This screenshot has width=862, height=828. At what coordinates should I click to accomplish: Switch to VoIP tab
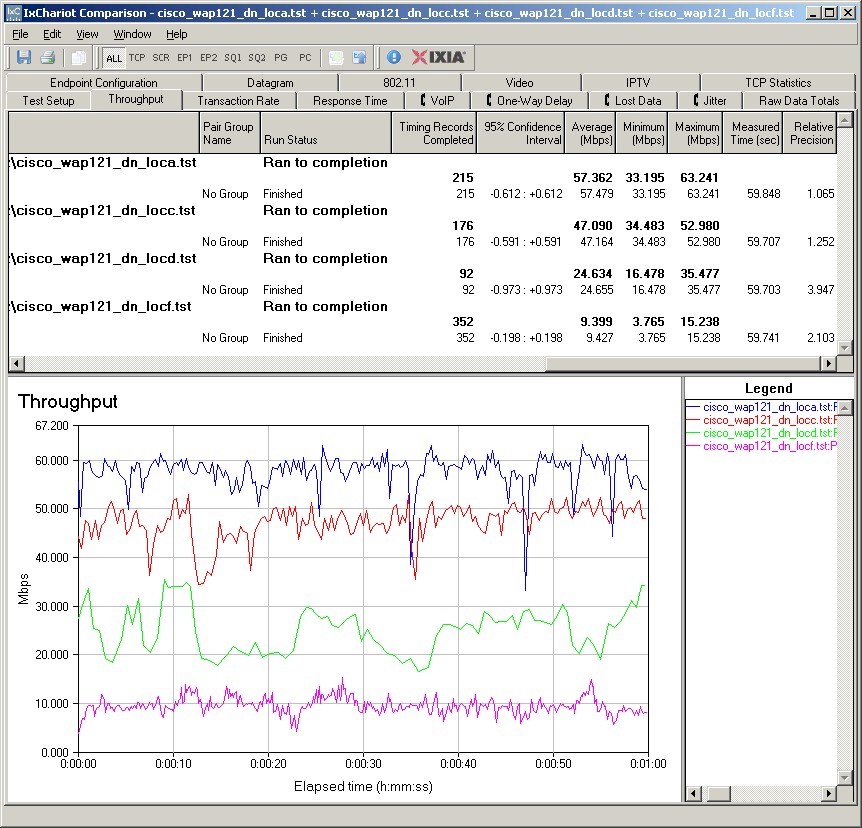(x=438, y=101)
